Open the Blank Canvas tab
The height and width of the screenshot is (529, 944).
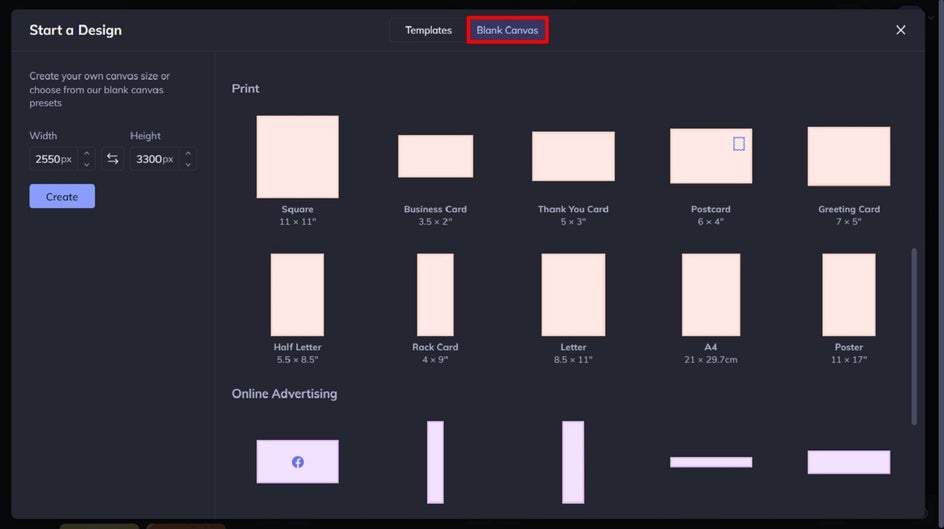coord(508,30)
